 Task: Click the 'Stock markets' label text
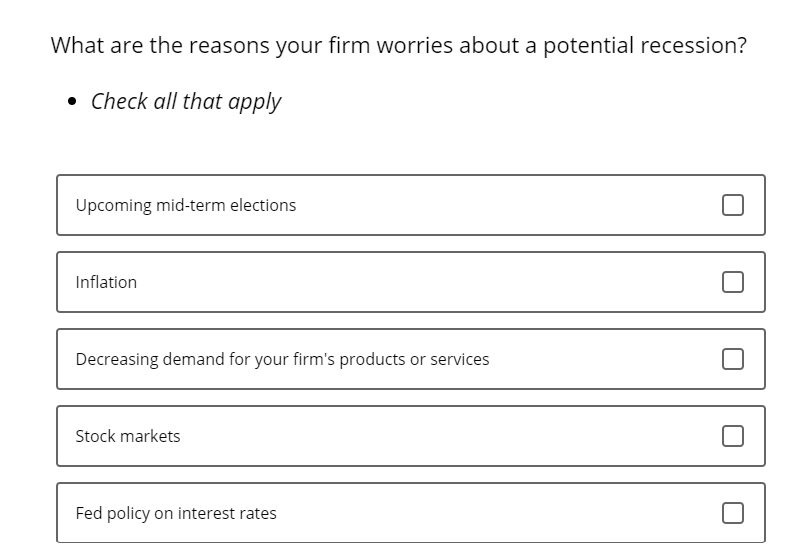pos(128,436)
